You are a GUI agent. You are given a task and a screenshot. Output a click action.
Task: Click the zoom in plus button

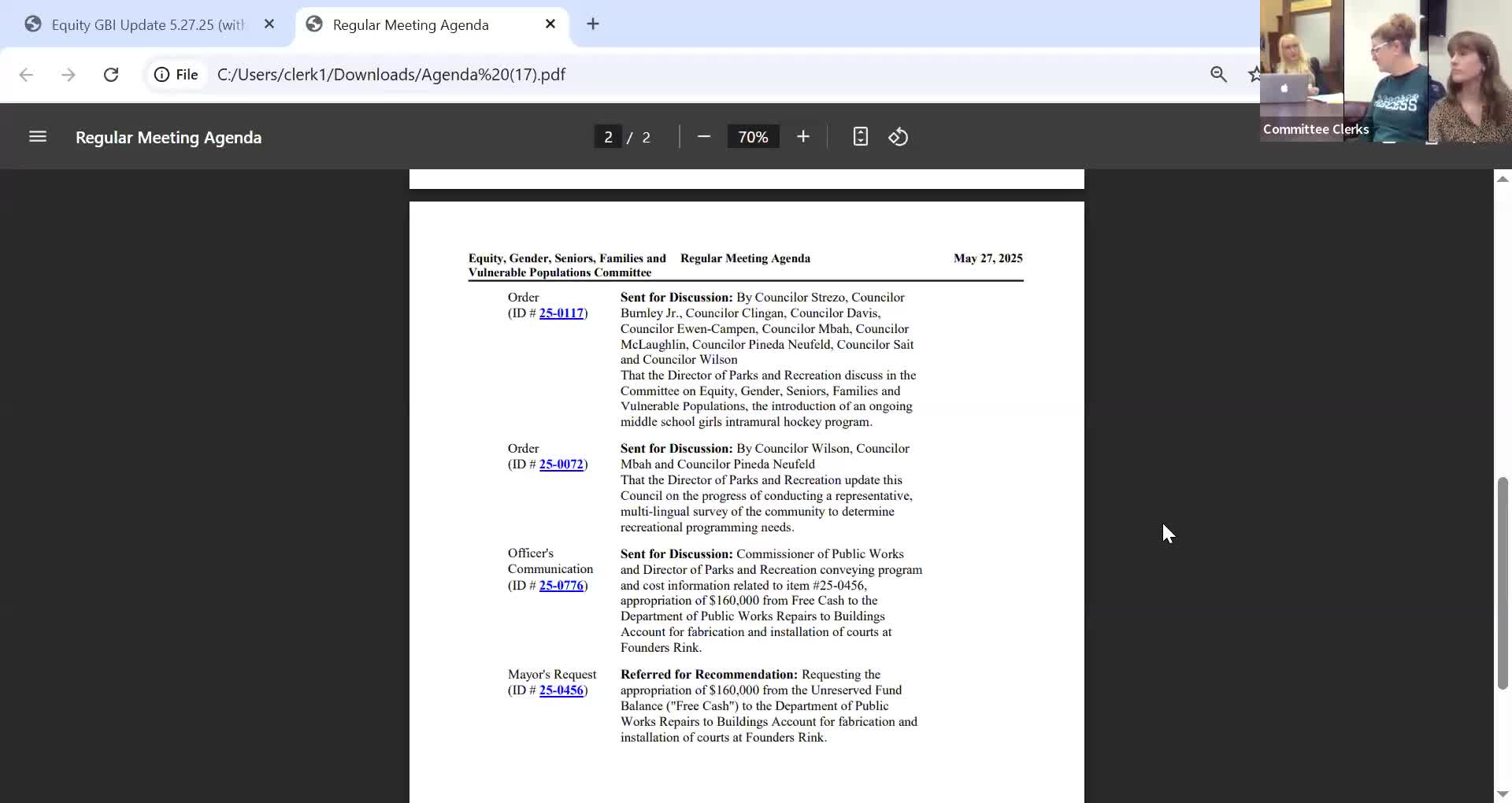[x=802, y=137]
